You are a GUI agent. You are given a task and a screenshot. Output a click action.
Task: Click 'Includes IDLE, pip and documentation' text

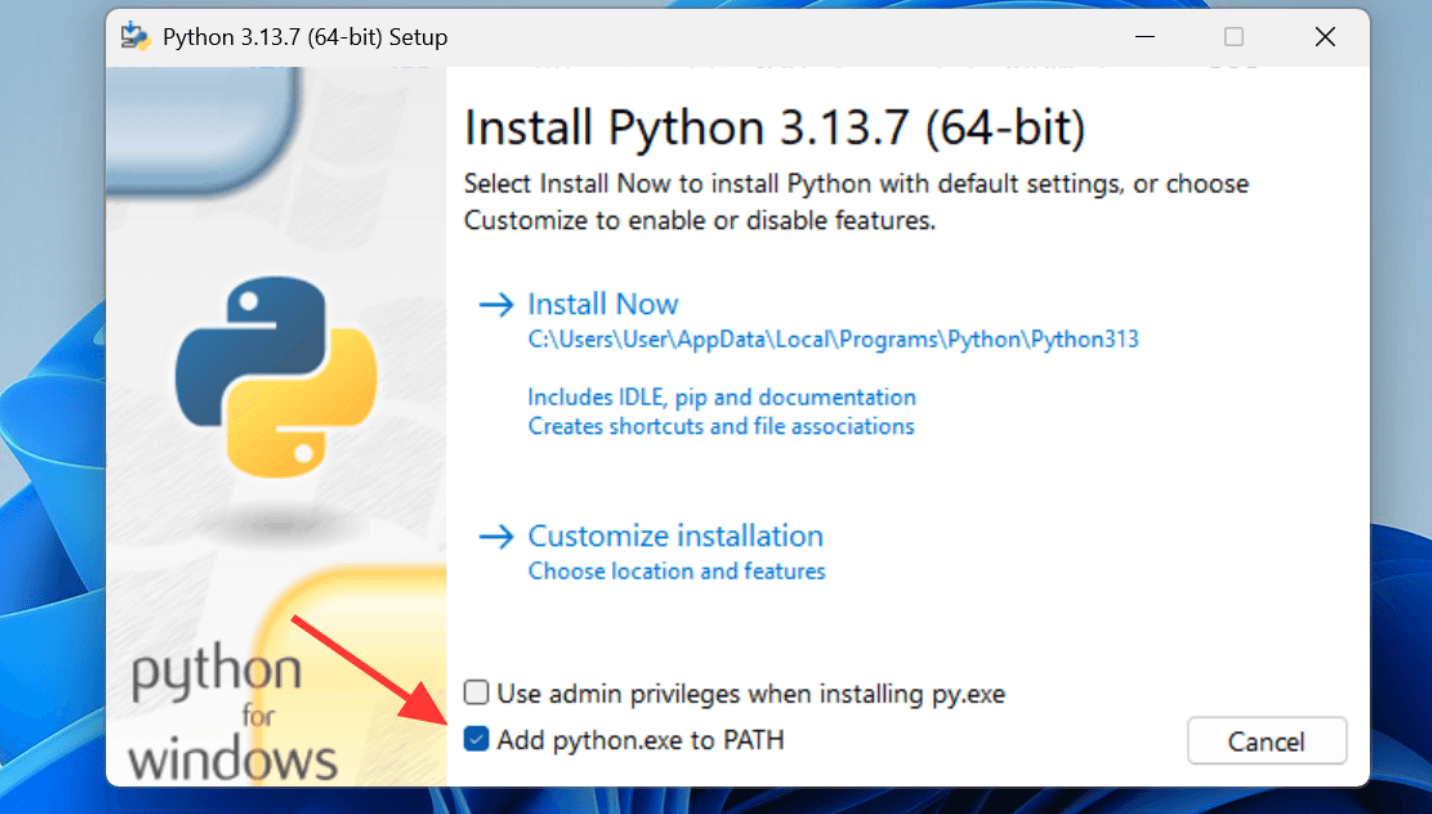click(x=722, y=397)
